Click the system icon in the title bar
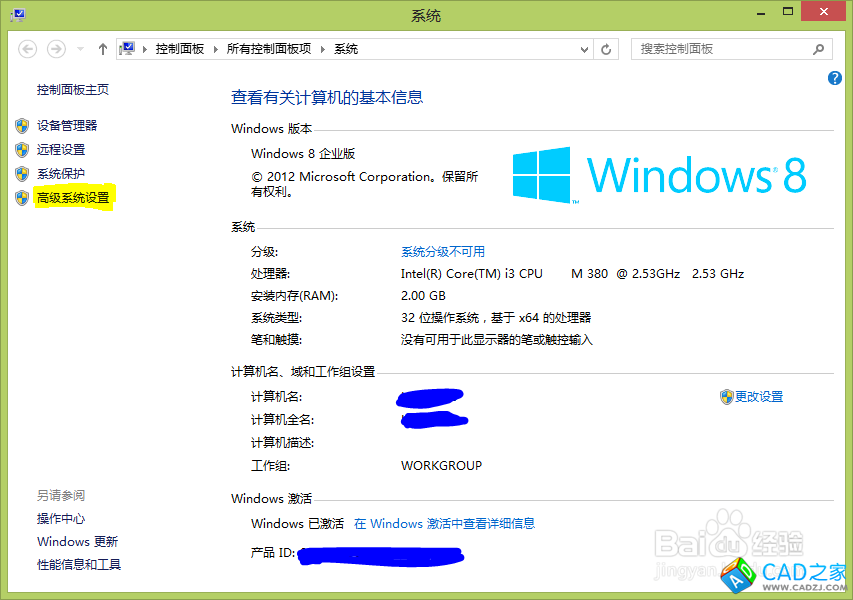The width and height of the screenshot is (853, 600). (x=18, y=15)
